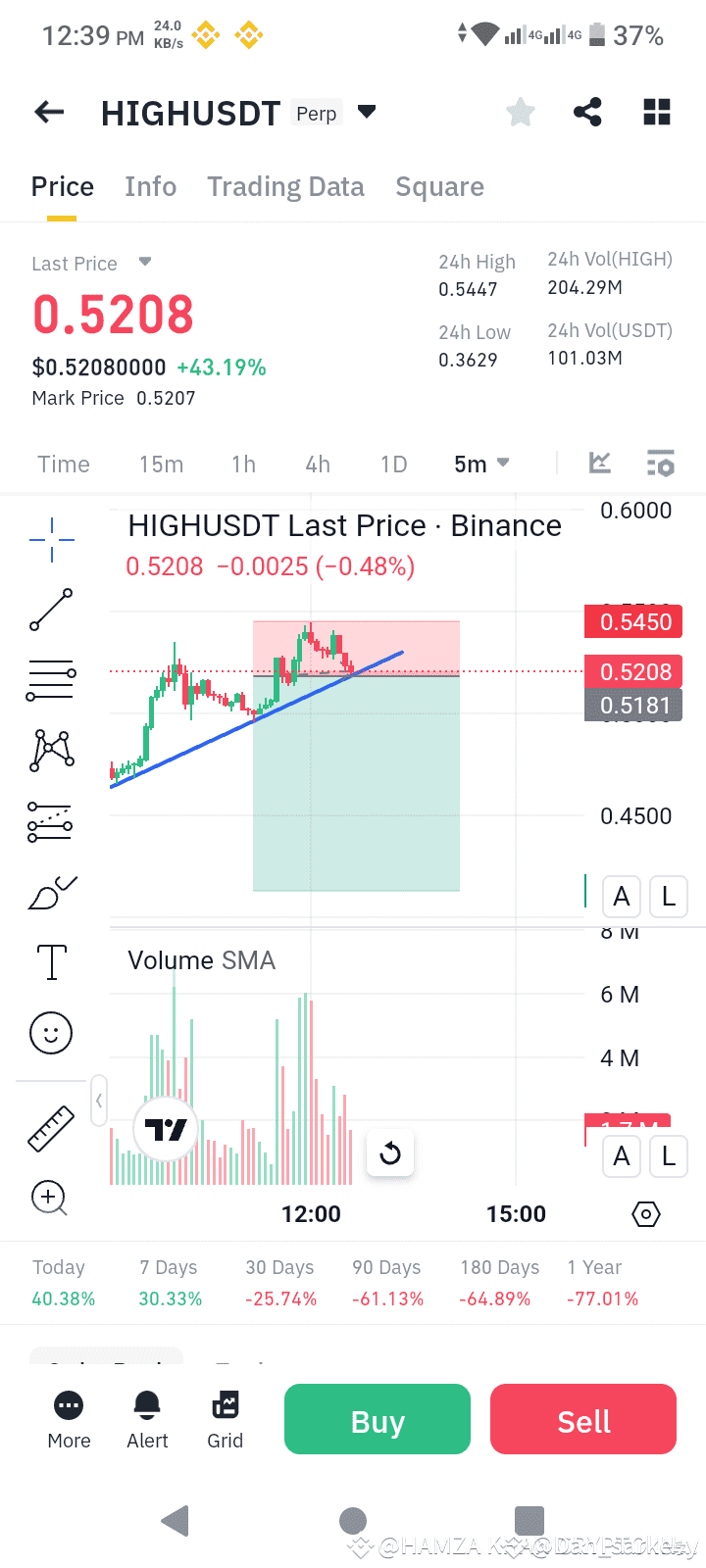The width and height of the screenshot is (706, 1568).
Task: Select the horizontal lines Fib tool
Action: 51,679
